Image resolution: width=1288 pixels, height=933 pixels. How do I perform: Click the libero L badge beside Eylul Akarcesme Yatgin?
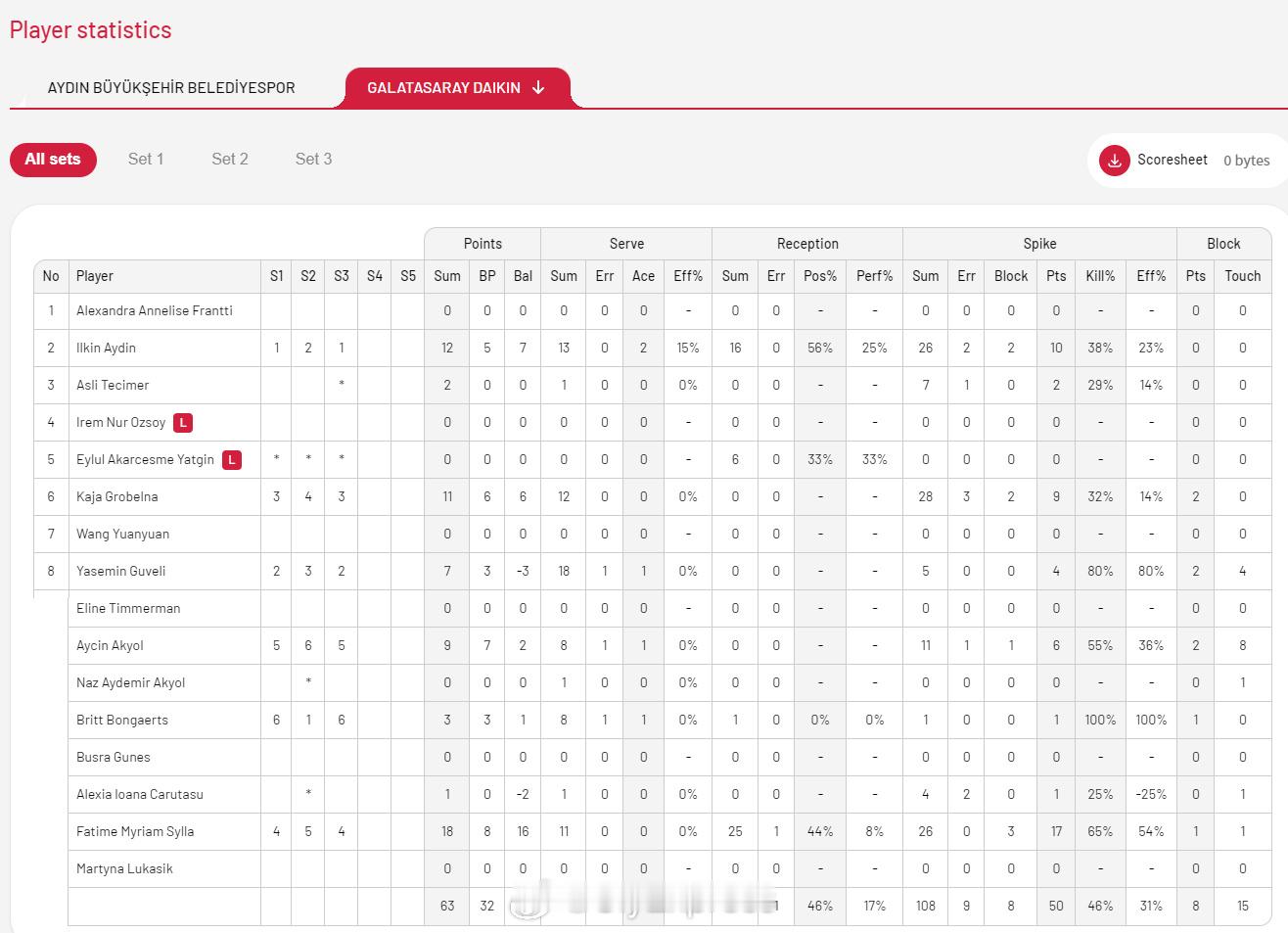point(231,460)
